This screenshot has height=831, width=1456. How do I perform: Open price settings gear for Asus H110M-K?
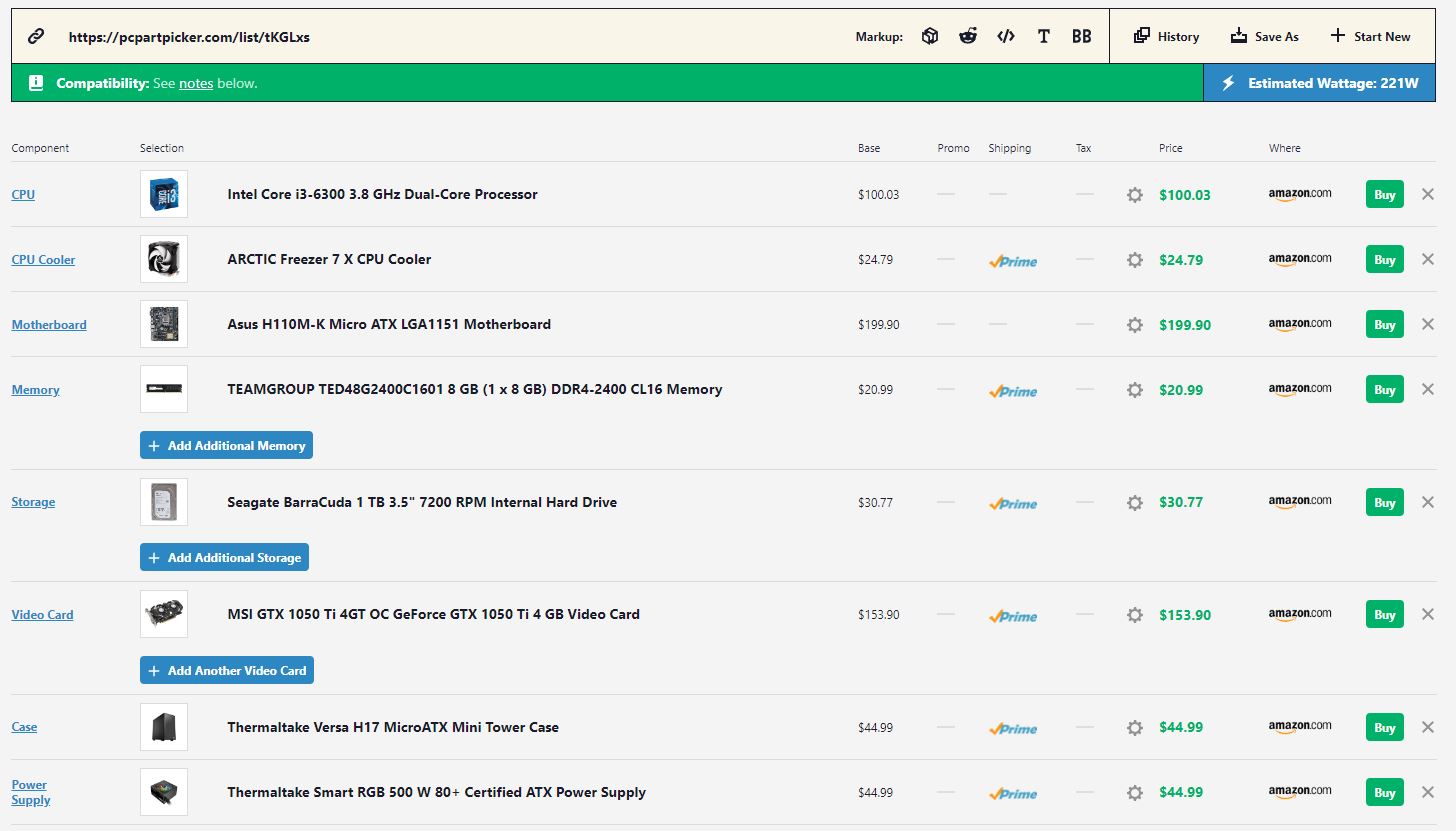[1135, 325]
